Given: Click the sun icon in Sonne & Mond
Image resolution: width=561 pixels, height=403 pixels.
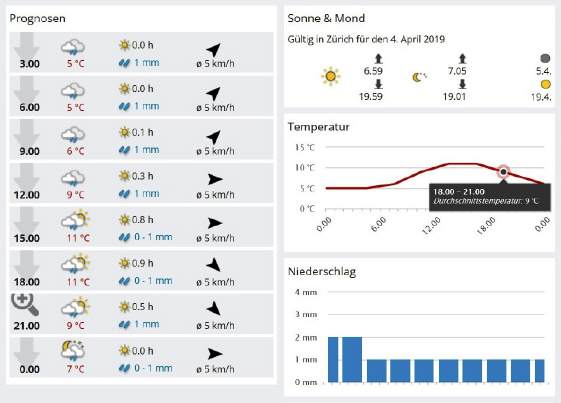Looking at the screenshot, I should (x=331, y=76).
